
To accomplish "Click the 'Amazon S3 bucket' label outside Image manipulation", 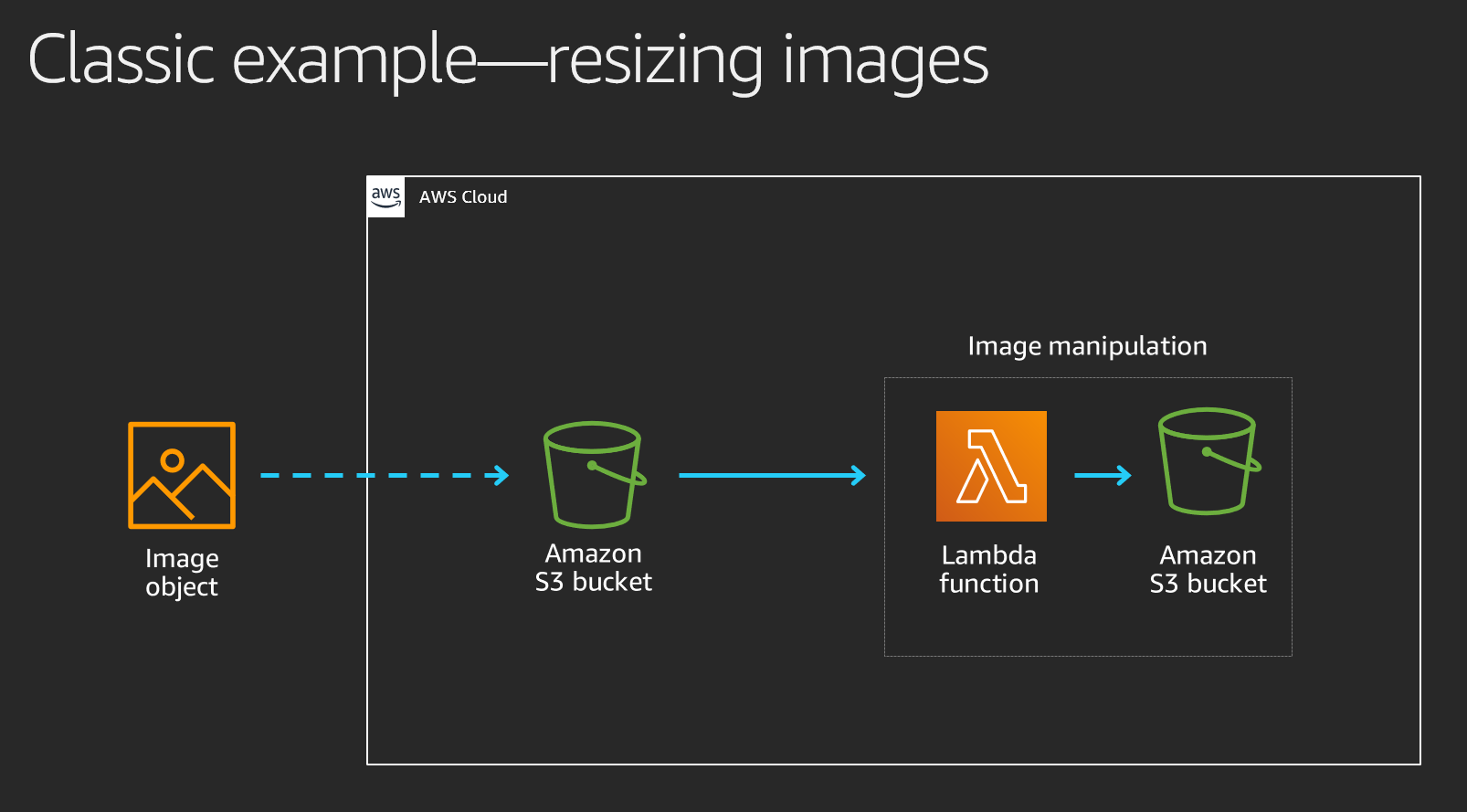I will pyautogui.click(x=594, y=567).
